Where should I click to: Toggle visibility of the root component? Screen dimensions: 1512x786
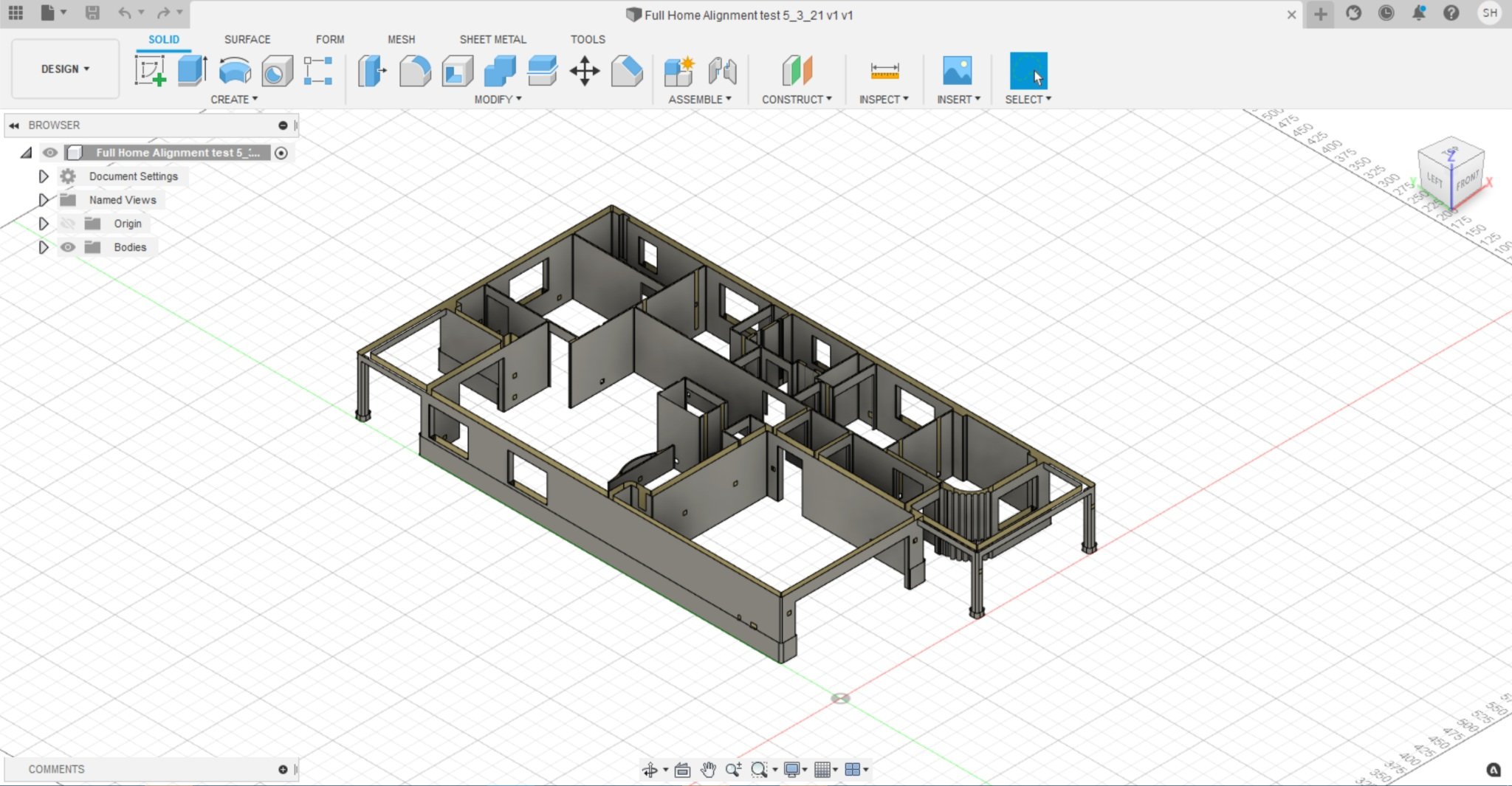coord(49,153)
